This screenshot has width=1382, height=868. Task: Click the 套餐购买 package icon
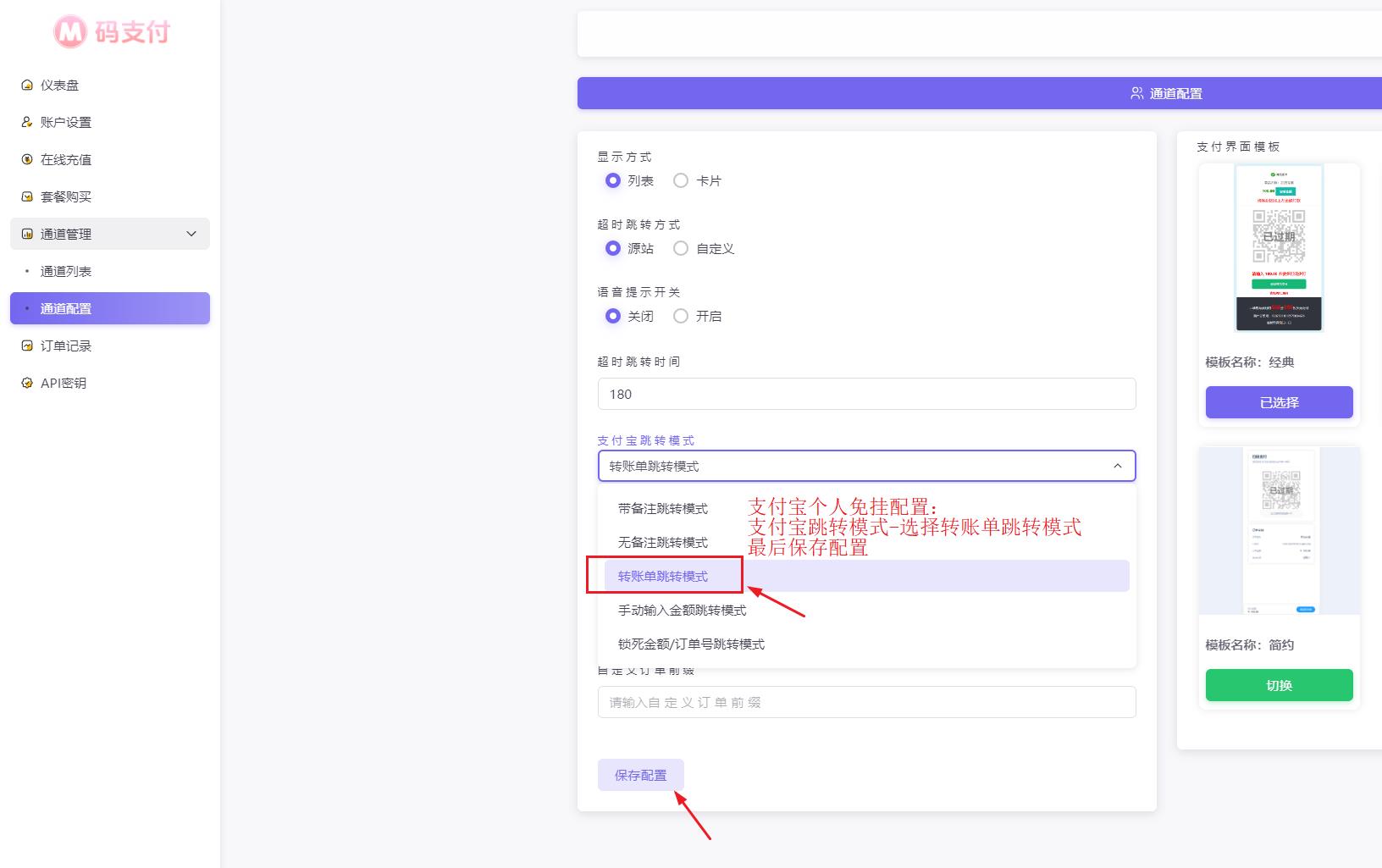27,197
